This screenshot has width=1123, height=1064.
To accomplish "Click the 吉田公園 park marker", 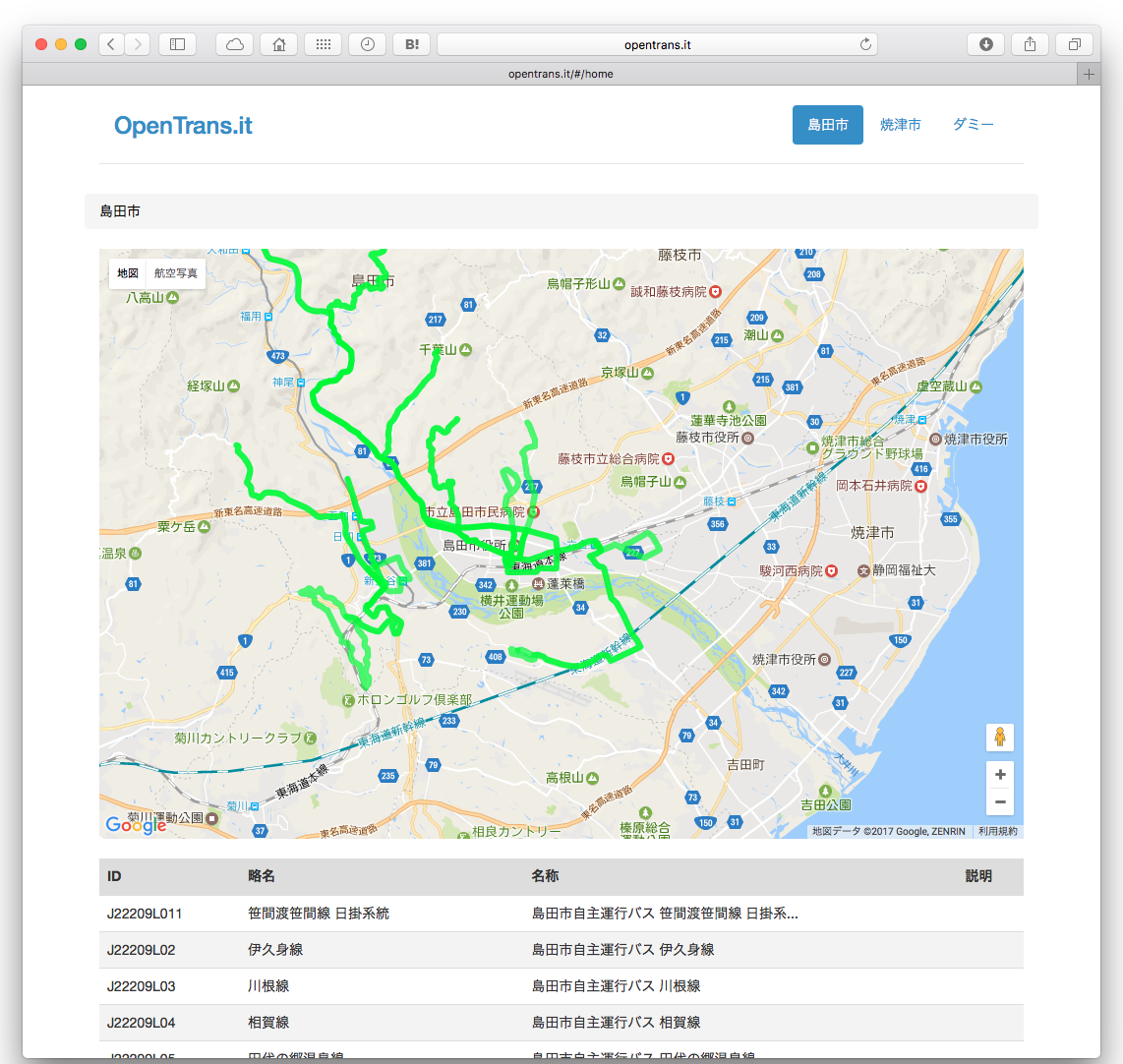I will point(825,792).
